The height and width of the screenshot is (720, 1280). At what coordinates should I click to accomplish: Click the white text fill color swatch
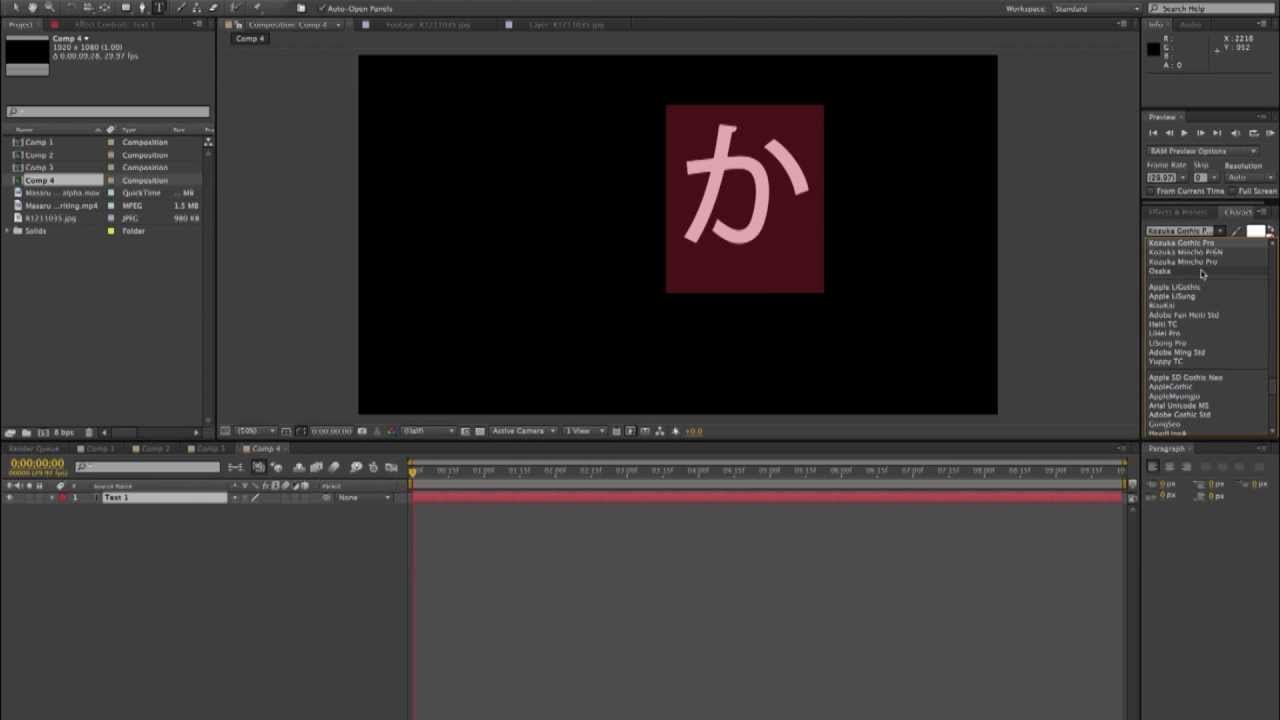(1256, 231)
